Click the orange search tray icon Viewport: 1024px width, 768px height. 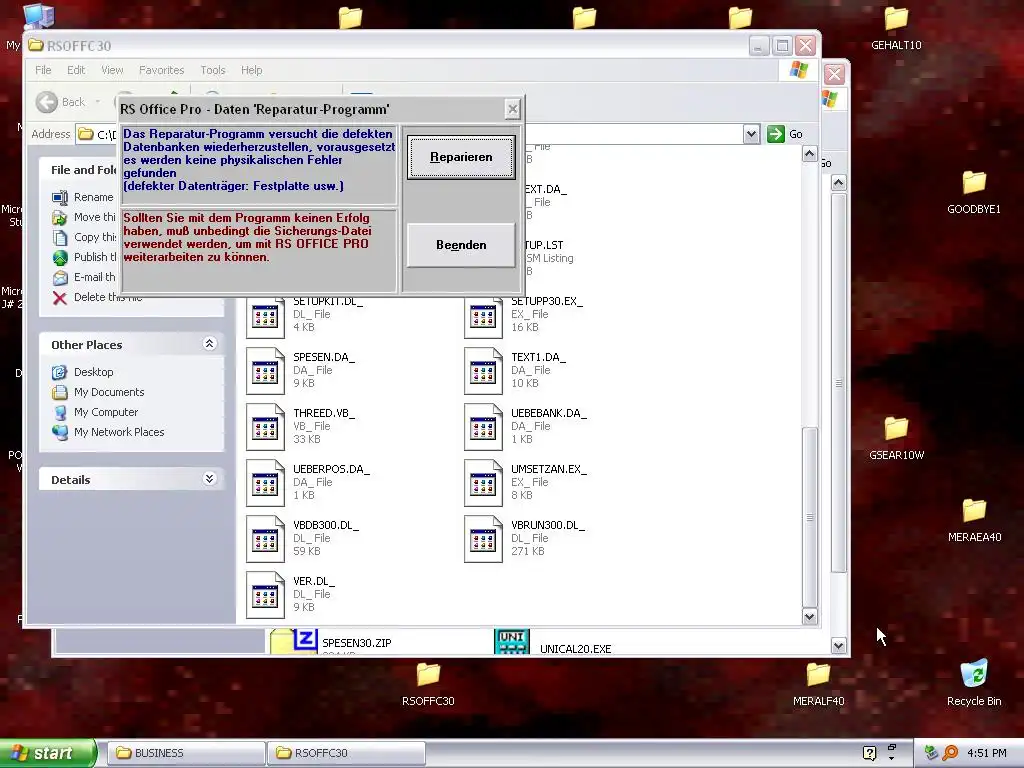[950, 753]
